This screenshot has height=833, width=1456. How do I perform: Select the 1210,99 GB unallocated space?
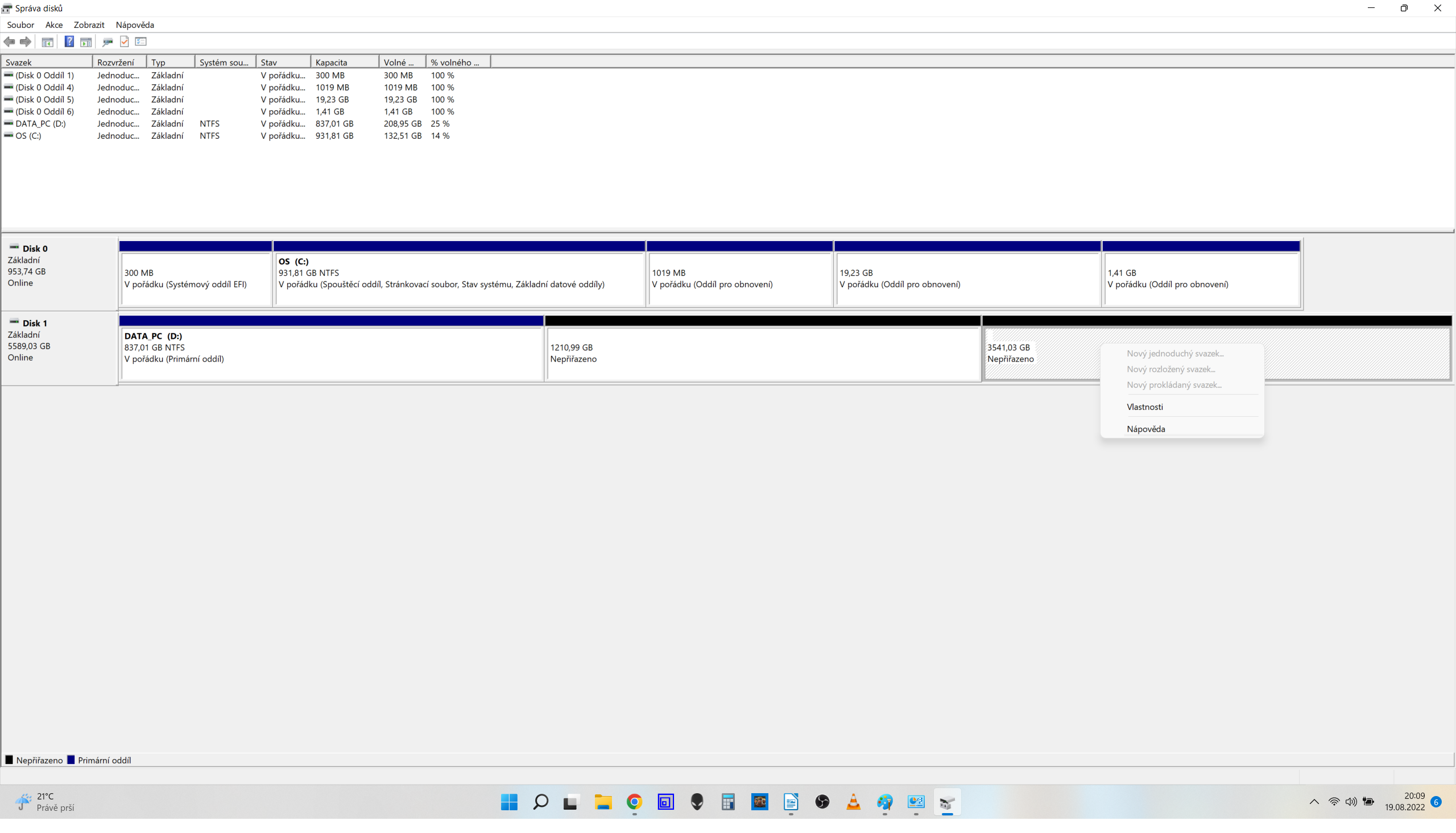[763, 353]
